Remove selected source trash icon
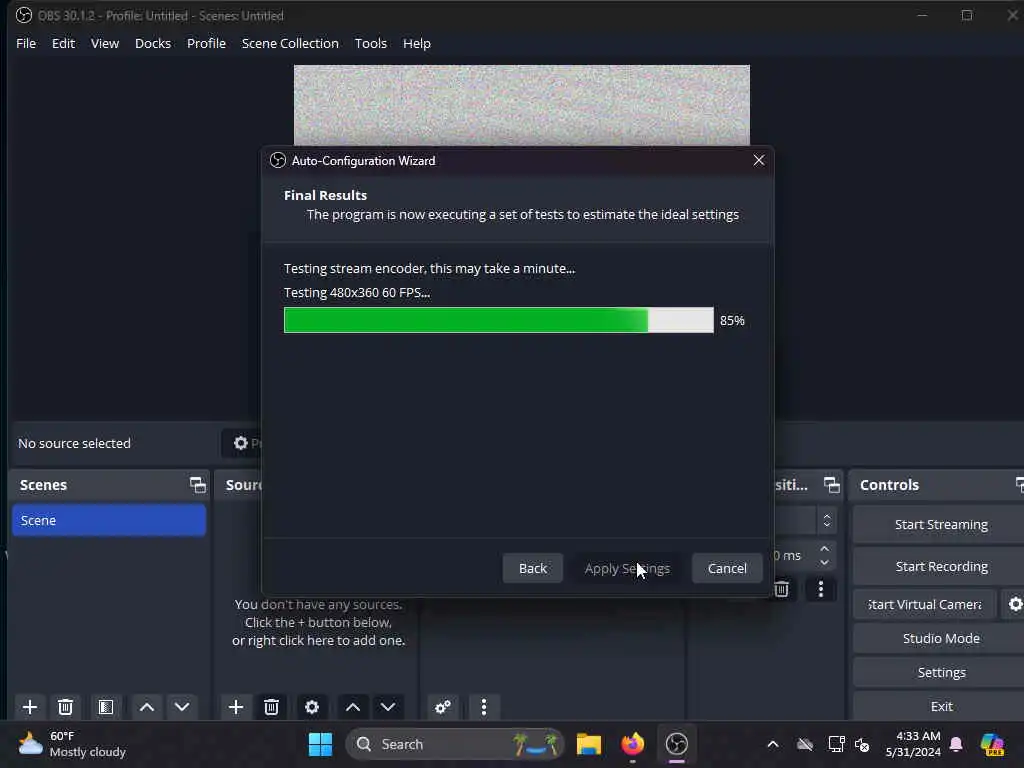The width and height of the screenshot is (1024, 768). tap(271, 707)
